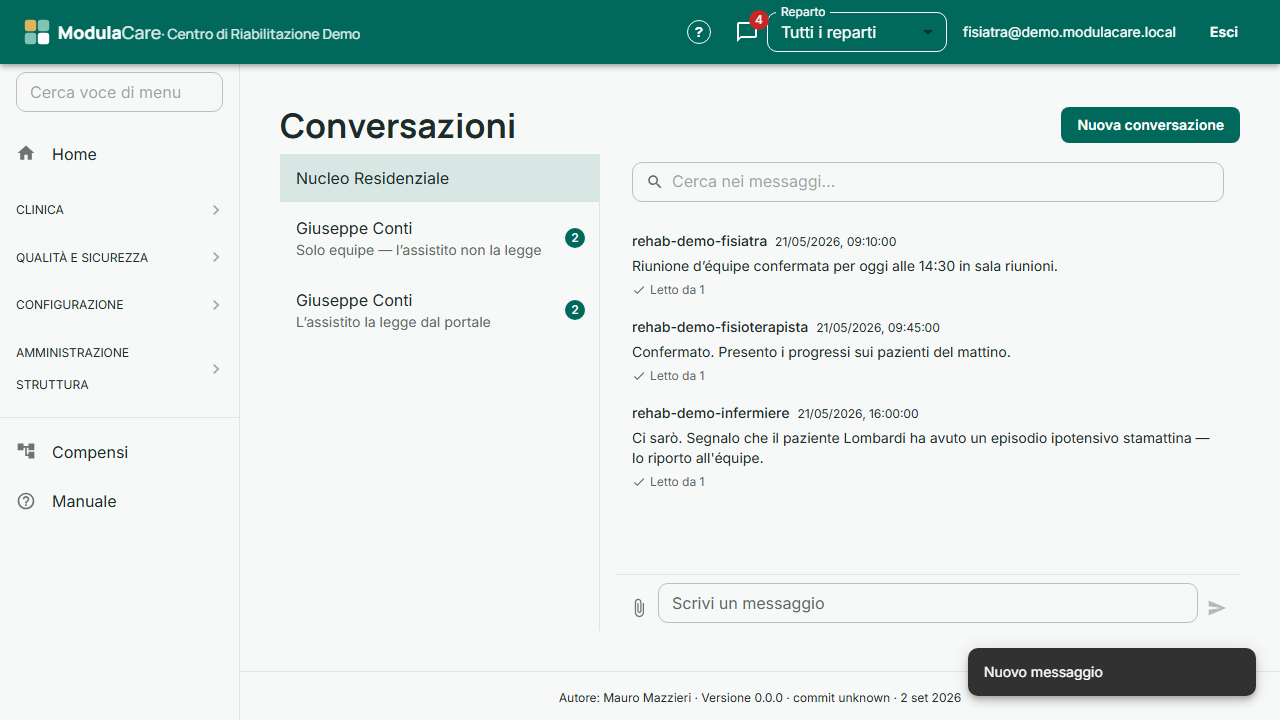The width and height of the screenshot is (1280, 720).
Task: Expand the CLINICA menu section
Action: (119, 210)
